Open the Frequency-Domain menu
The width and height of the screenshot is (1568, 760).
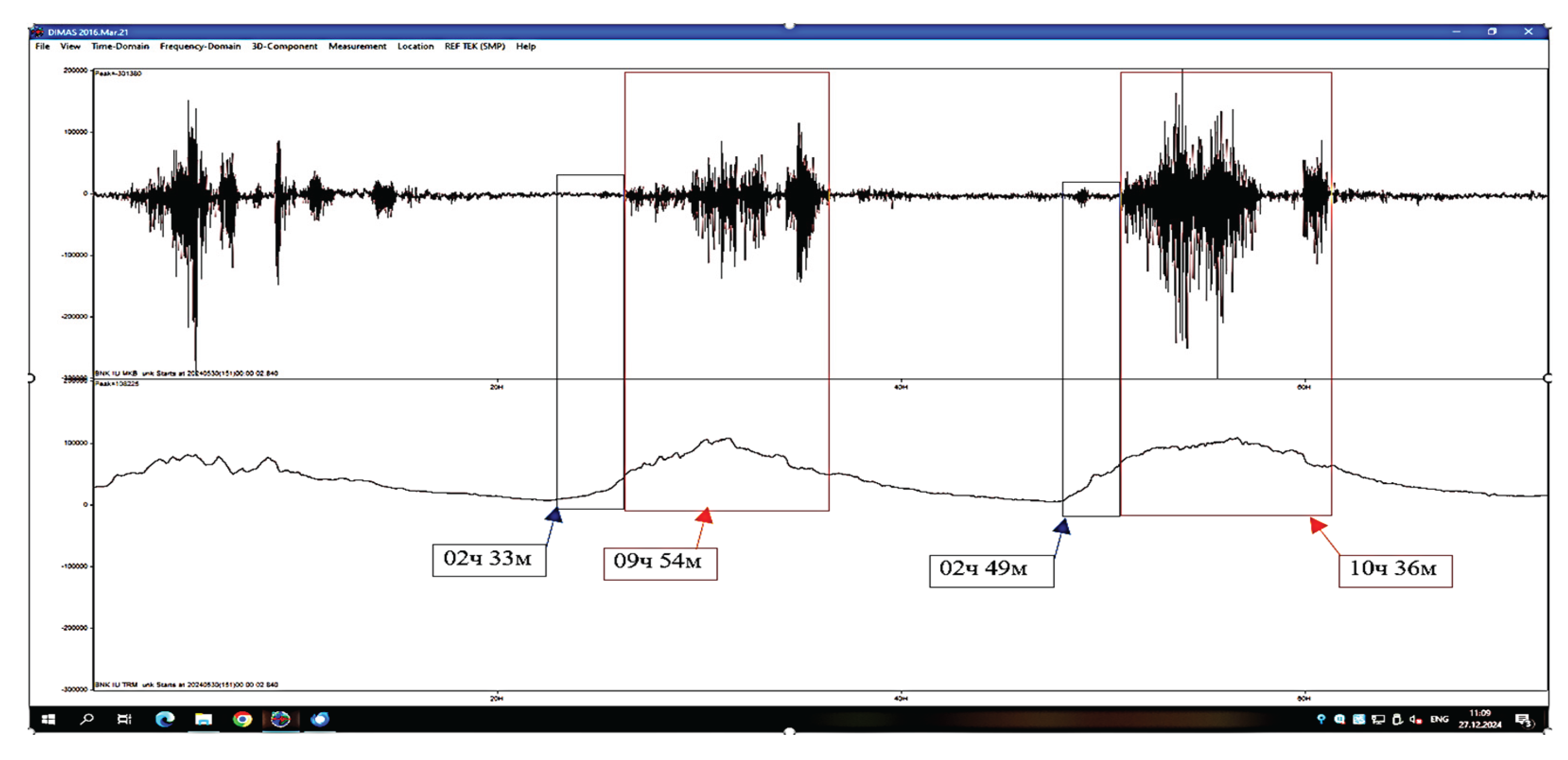coord(200,46)
